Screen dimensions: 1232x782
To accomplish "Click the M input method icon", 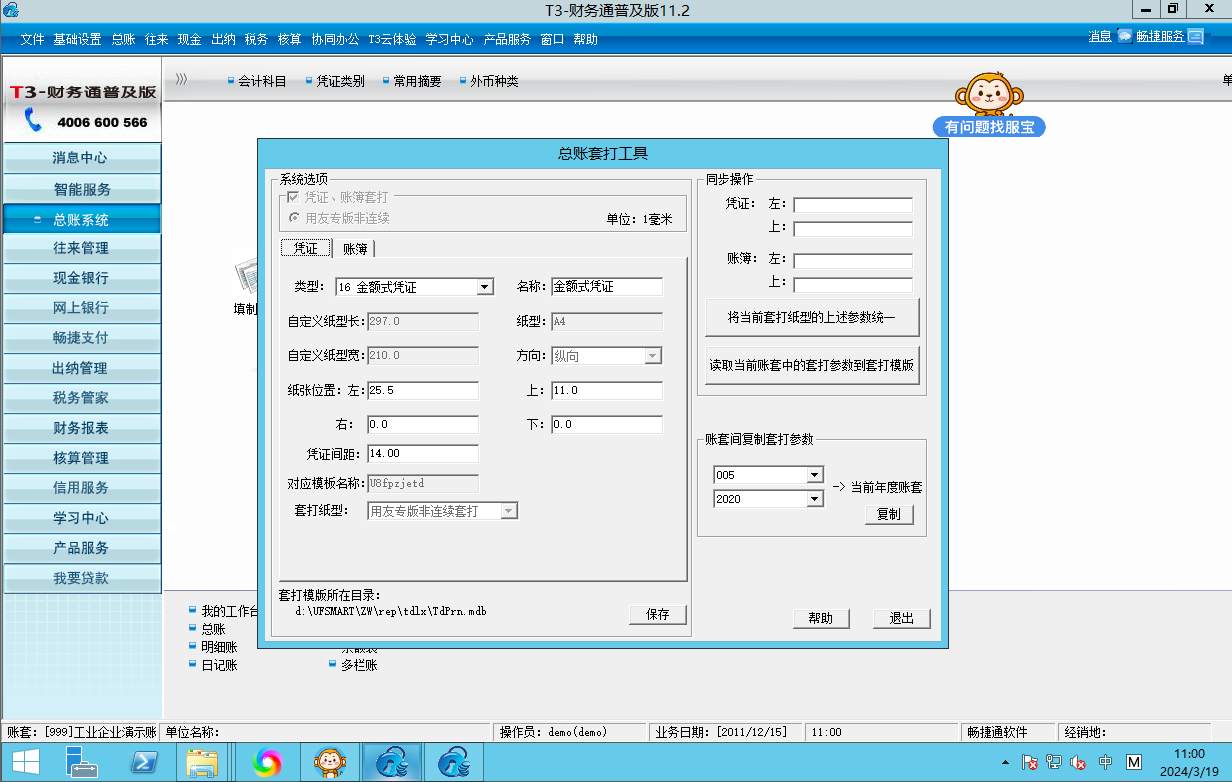I will point(1134,763).
